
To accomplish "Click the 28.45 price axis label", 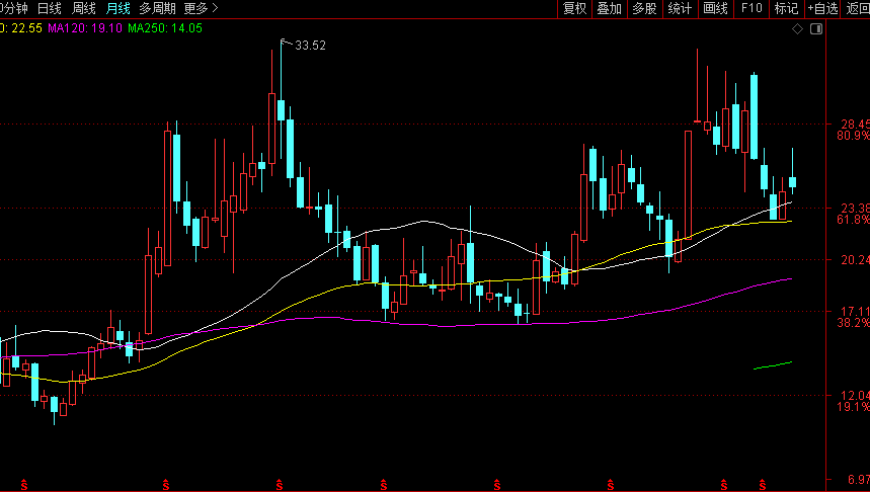I will (855, 124).
